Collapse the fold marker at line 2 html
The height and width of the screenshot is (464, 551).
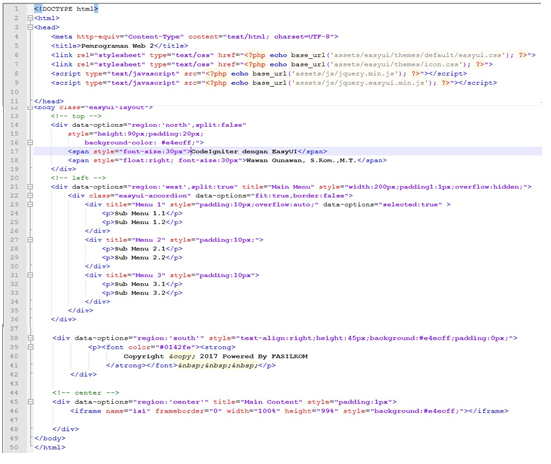(x=30, y=18)
